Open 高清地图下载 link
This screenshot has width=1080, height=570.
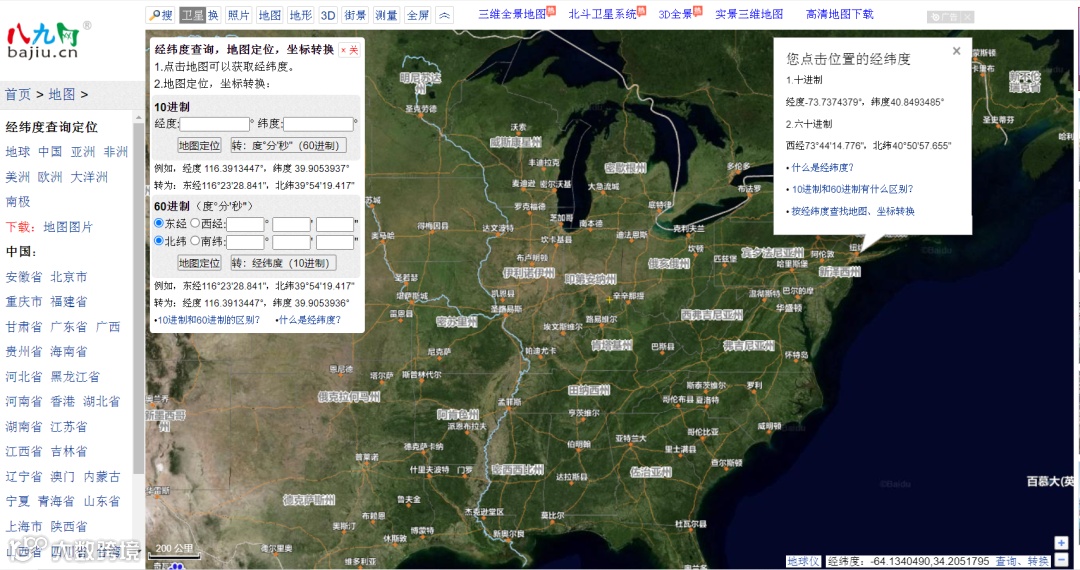tap(840, 14)
